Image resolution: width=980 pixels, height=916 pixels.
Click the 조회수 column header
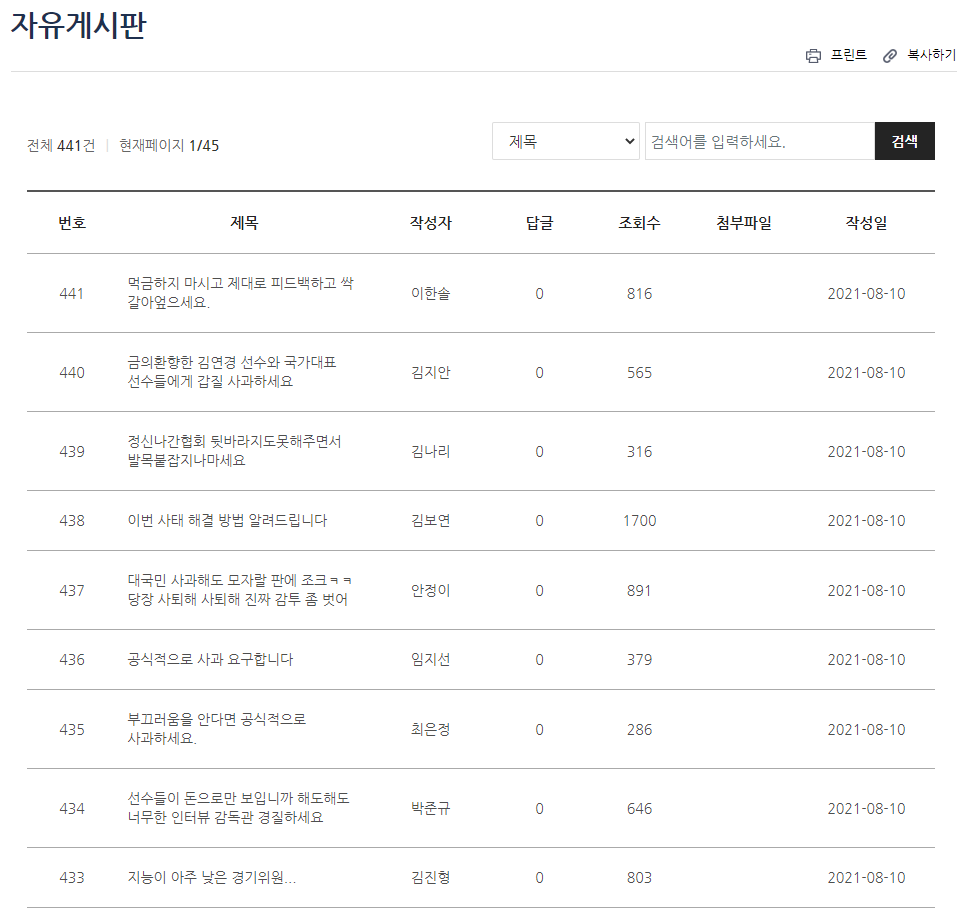point(639,222)
